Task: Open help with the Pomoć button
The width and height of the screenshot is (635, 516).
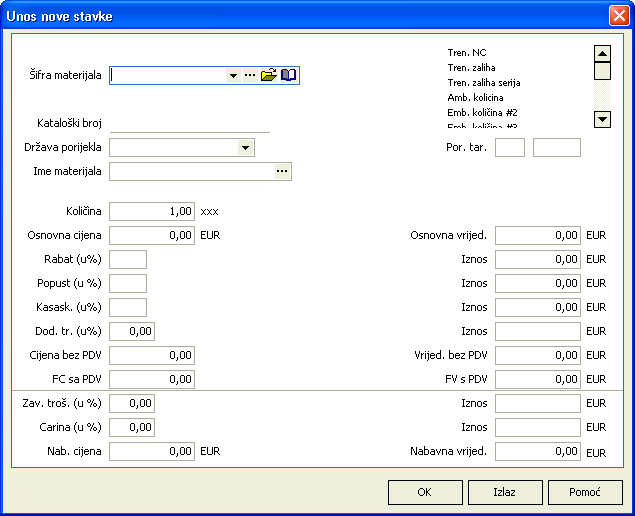Action: coord(585,492)
